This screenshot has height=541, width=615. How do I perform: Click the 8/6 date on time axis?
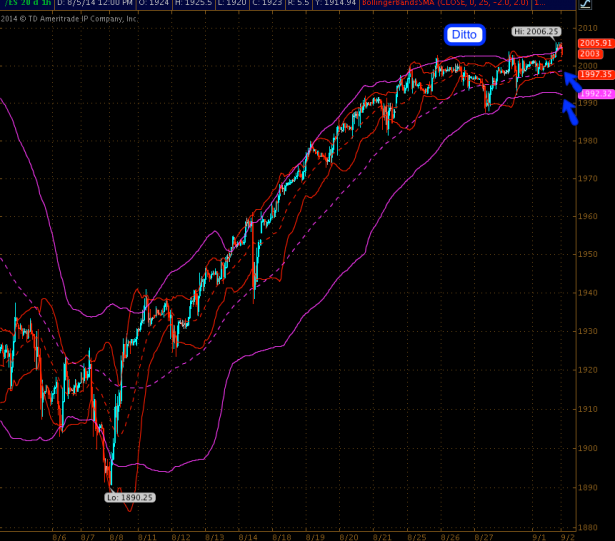point(58,536)
